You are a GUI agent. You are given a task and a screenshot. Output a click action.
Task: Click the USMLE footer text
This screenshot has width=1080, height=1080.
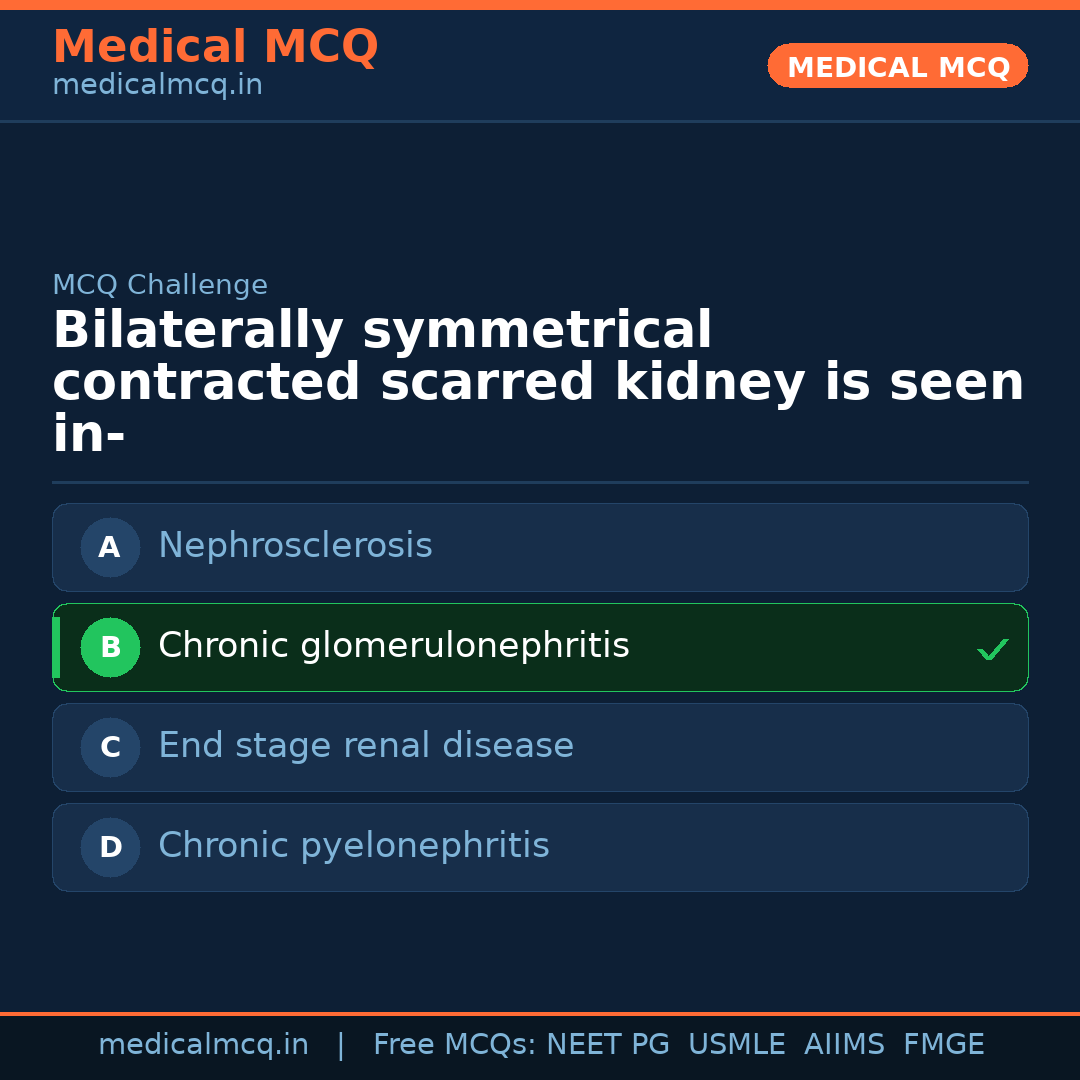tap(736, 1045)
